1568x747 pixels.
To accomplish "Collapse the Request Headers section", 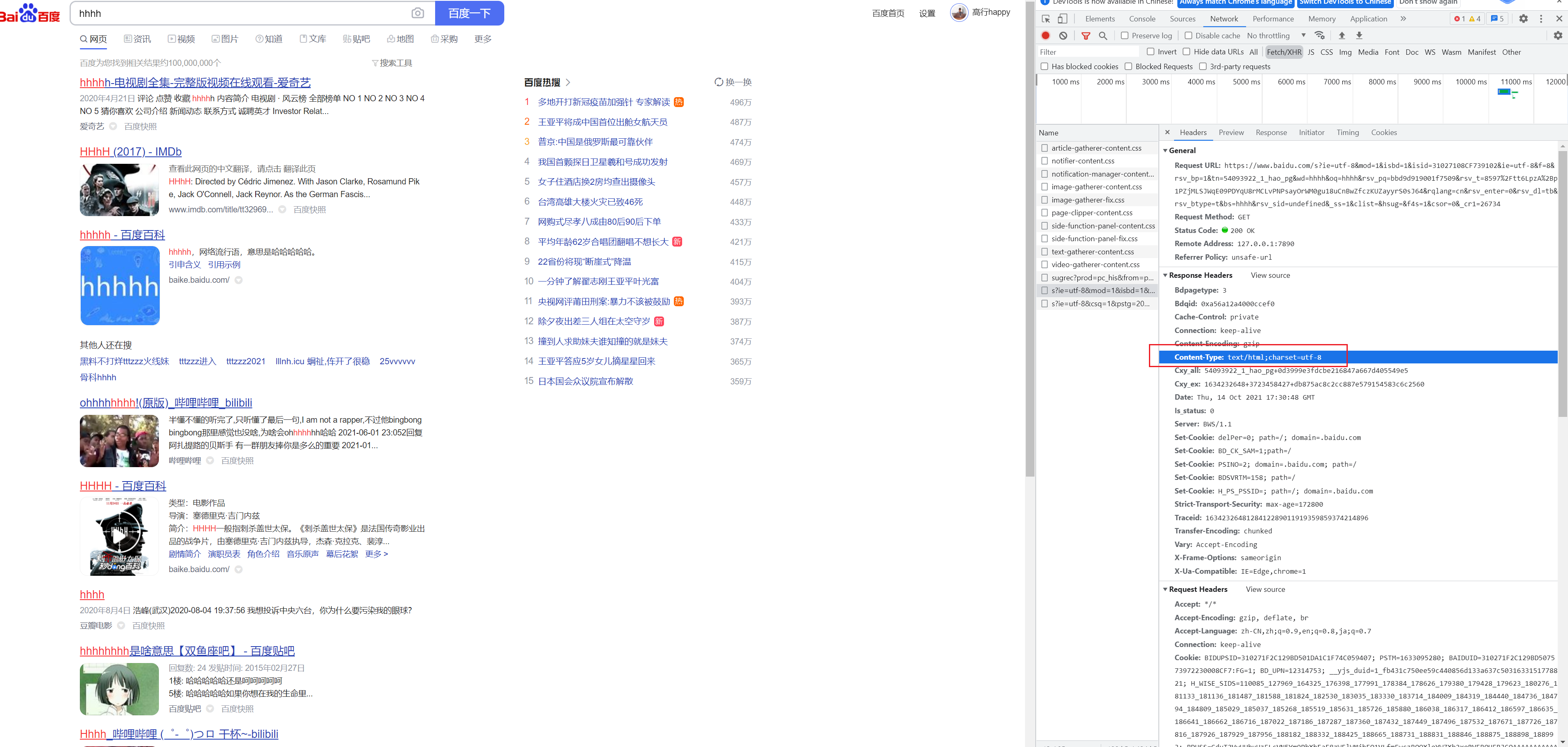I will point(1165,589).
